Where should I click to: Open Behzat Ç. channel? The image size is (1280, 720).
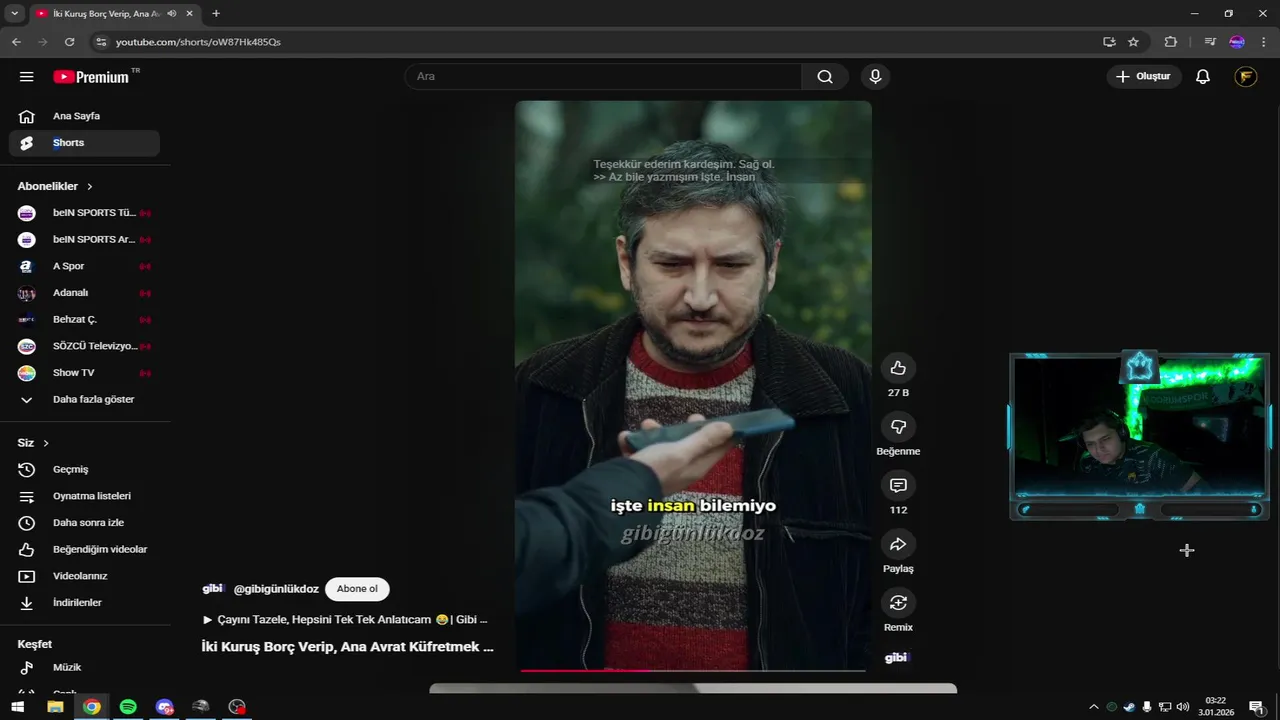click(84, 319)
